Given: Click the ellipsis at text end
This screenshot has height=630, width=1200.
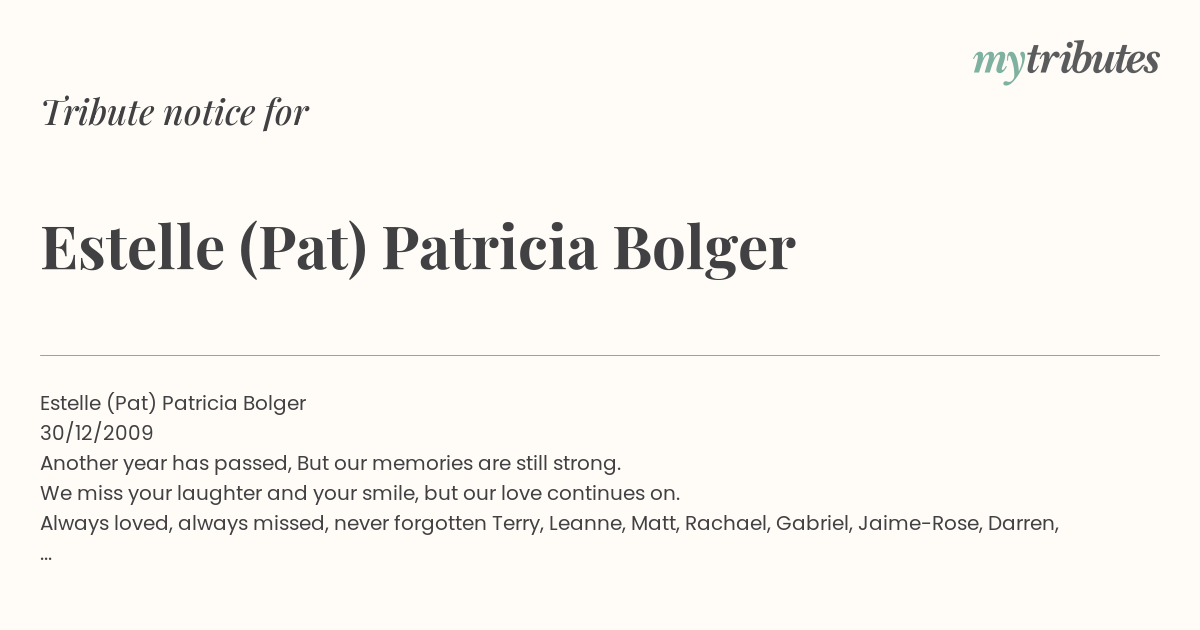Looking at the screenshot, I should point(46,556).
